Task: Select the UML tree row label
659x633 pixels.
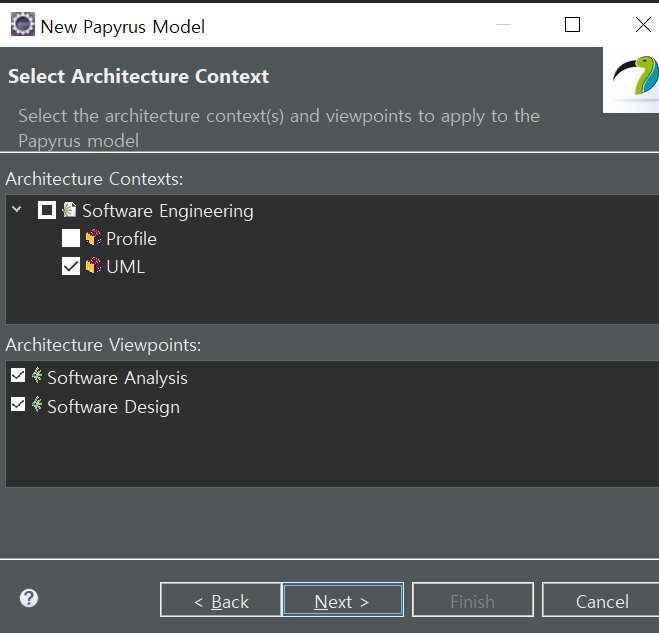Action: 126,267
